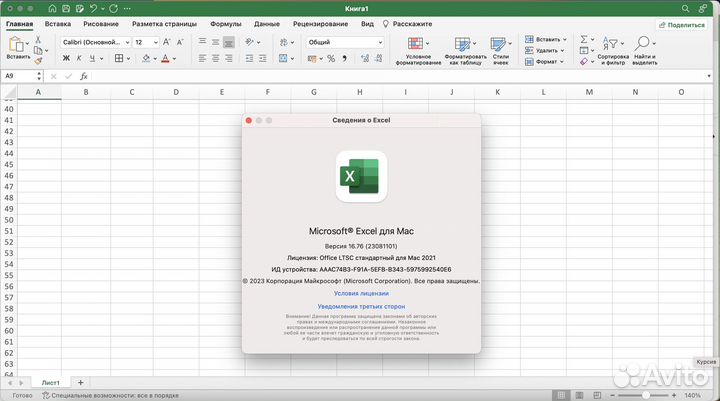The image size is (720, 401).
Task: Click the Cut scissors icon
Action: [38, 40]
